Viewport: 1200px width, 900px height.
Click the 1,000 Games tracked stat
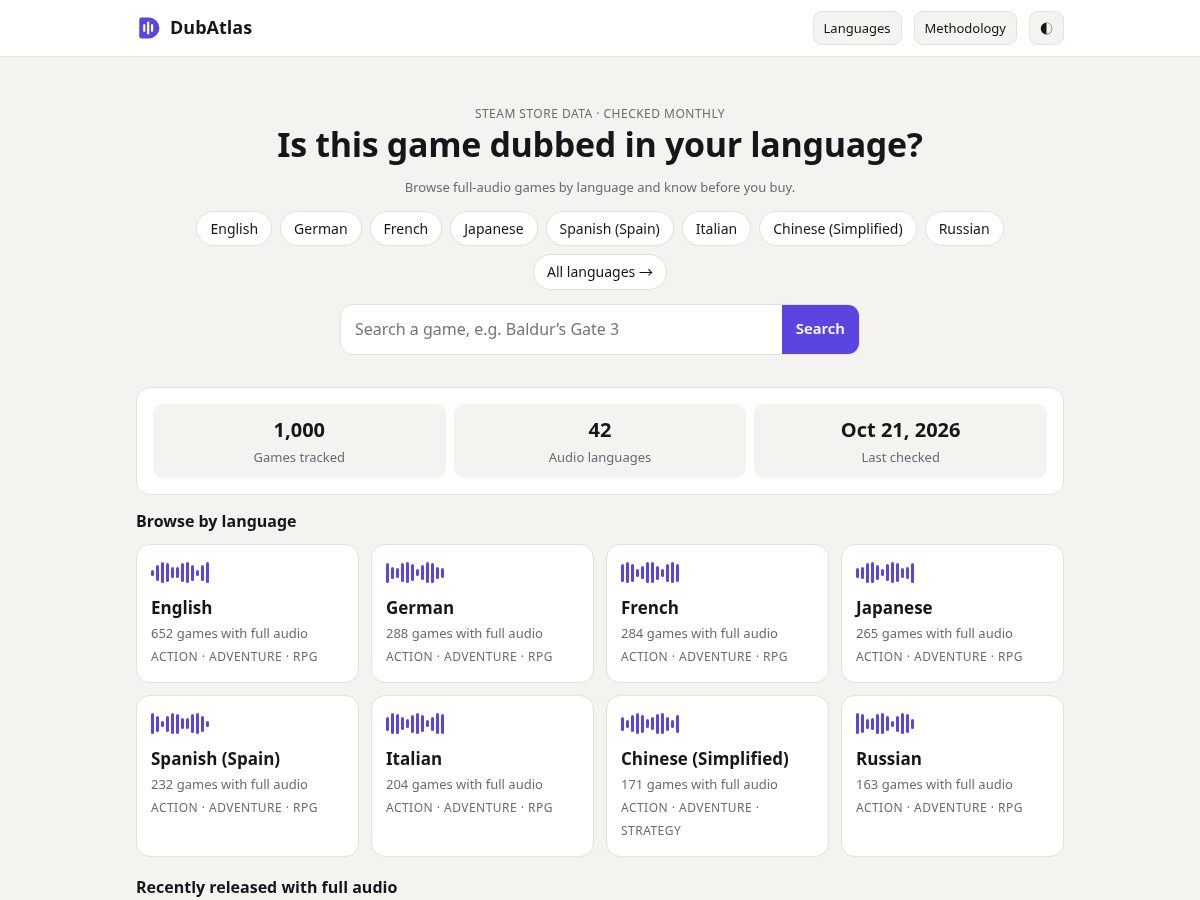click(299, 441)
